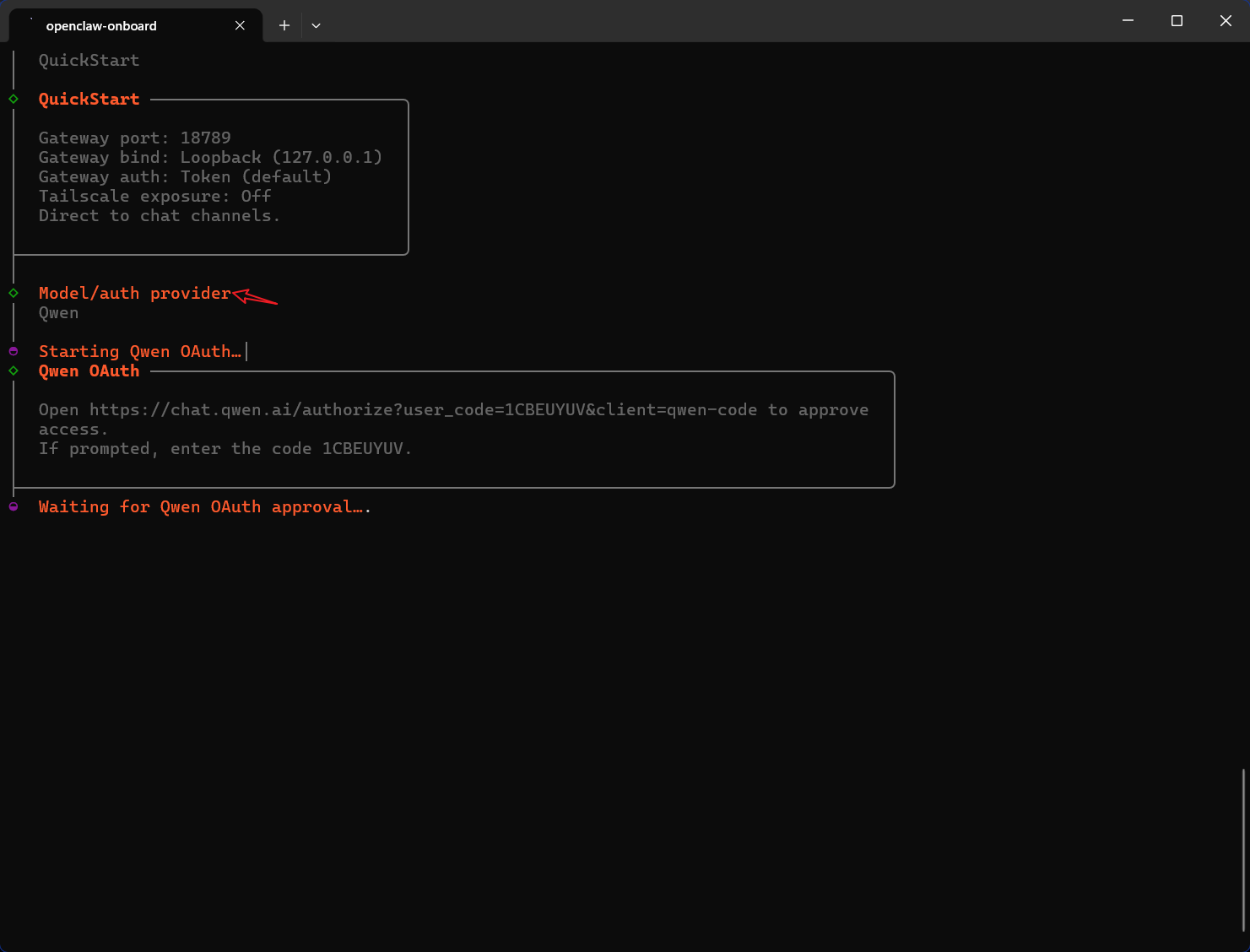Click the purple spinner beside Waiting for Qwen

(x=14, y=506)
